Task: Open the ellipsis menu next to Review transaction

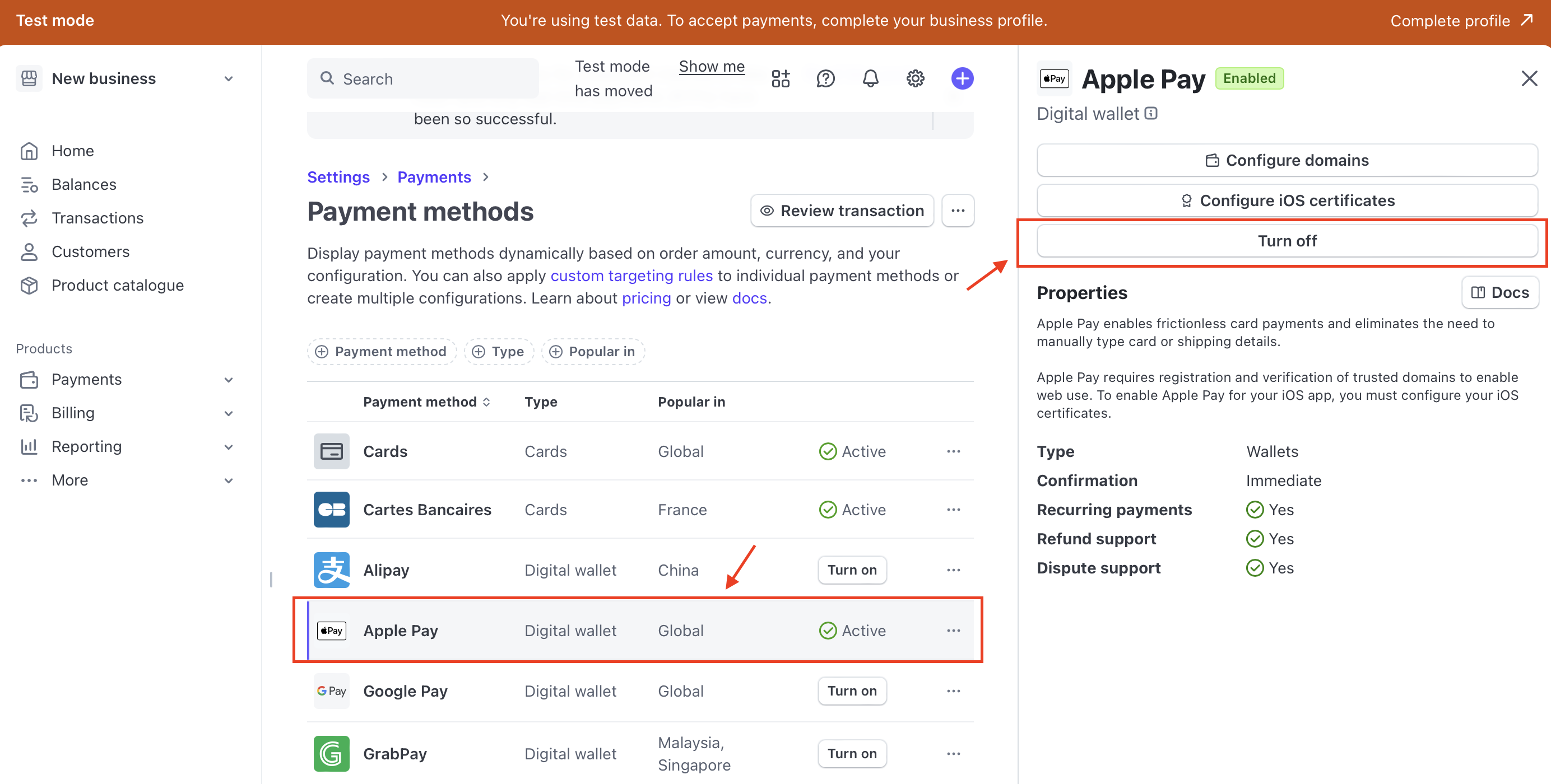Action: (x=958, y=211)
